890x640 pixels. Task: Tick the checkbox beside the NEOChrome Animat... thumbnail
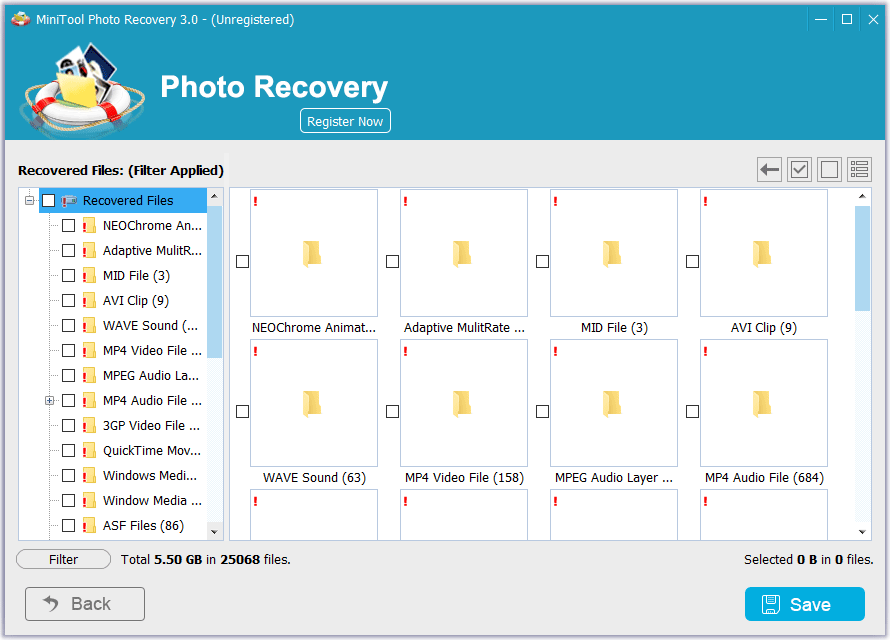[x=242, y=262]
